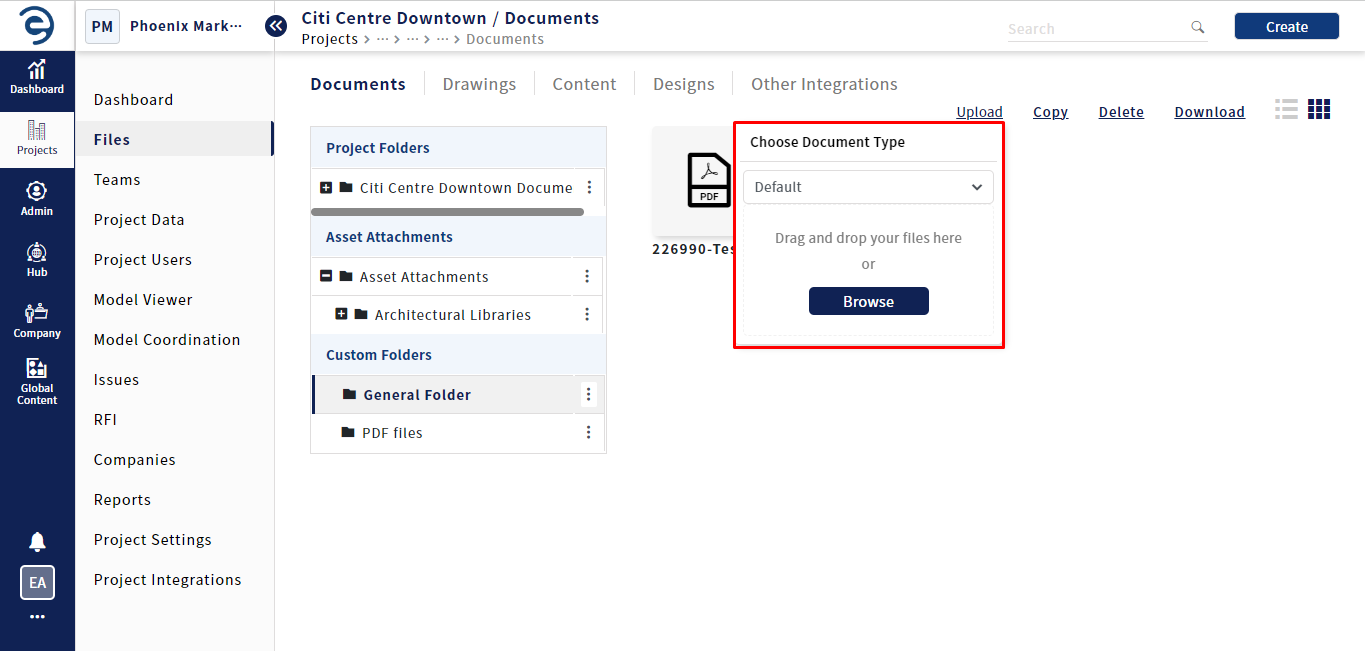Open Files in project menu
The image size is (1365, 651).
[x=174, y=140]
